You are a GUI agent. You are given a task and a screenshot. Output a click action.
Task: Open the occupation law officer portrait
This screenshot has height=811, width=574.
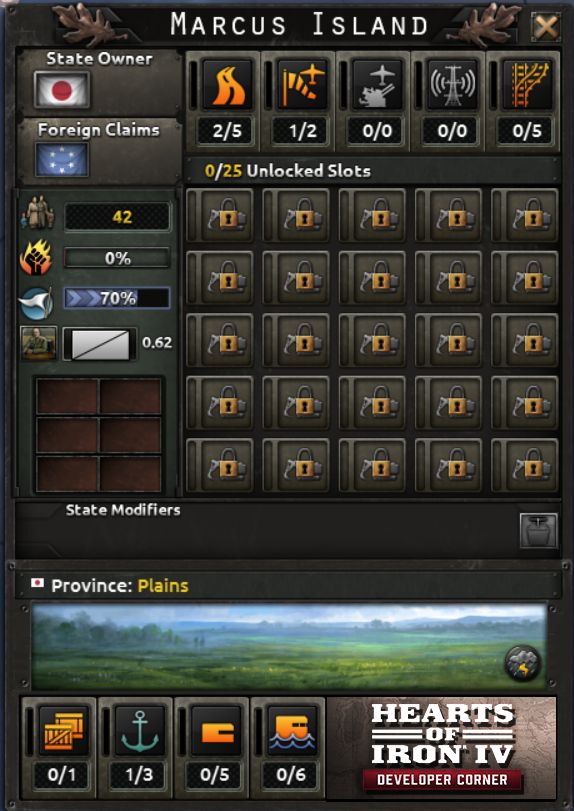pyautogui.click(x=39, y=343)
